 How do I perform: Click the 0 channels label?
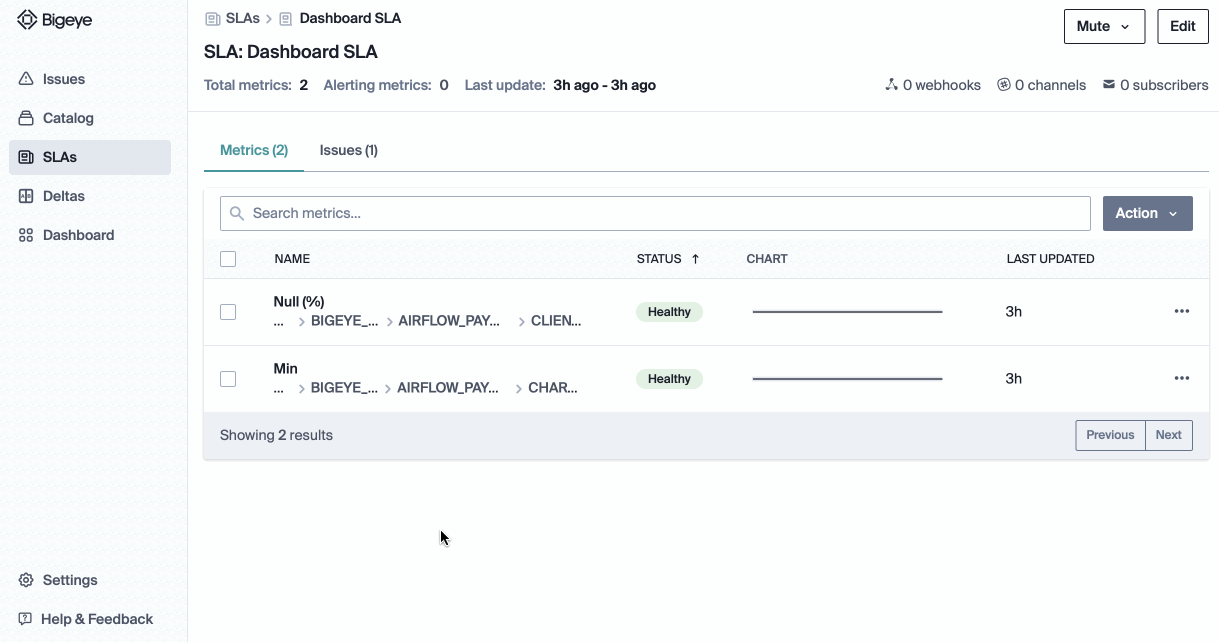point(1050,85)
